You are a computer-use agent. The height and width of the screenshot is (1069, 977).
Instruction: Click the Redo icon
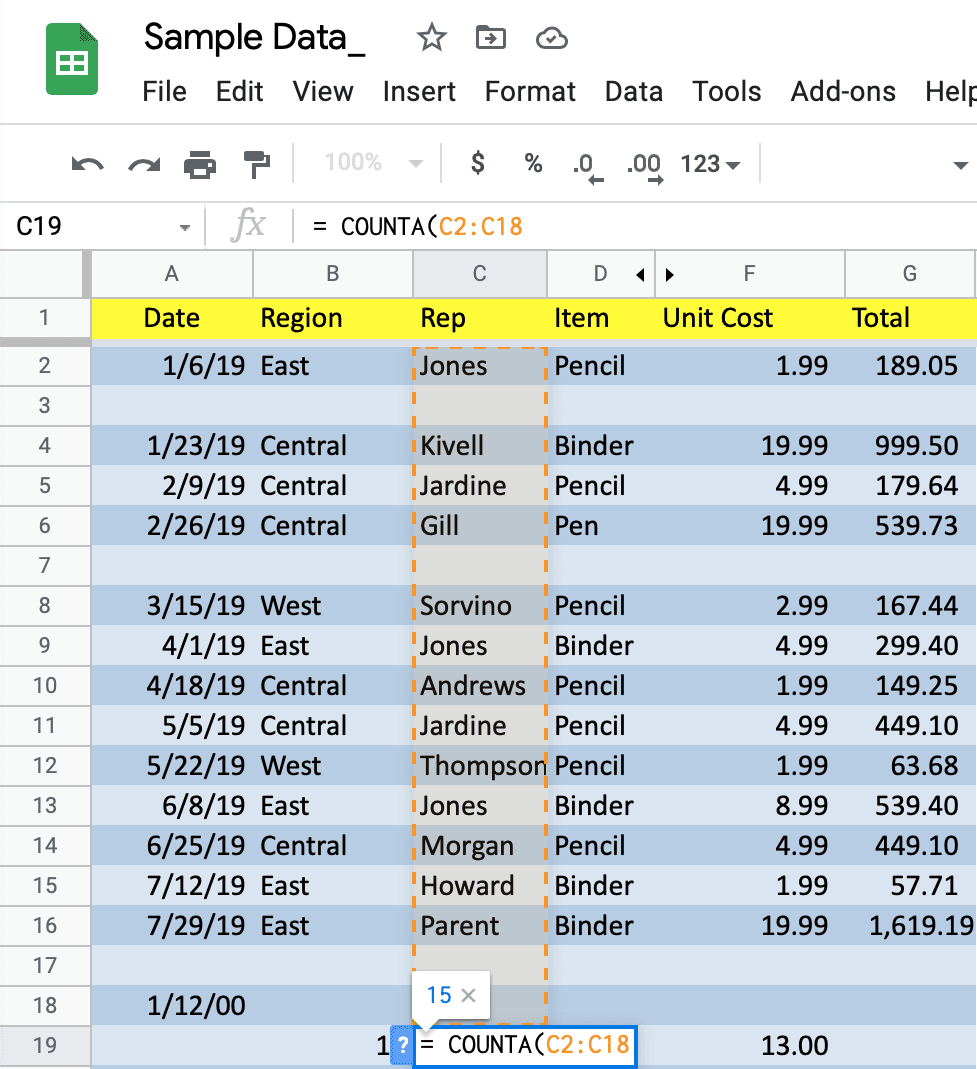pos(142,164)
